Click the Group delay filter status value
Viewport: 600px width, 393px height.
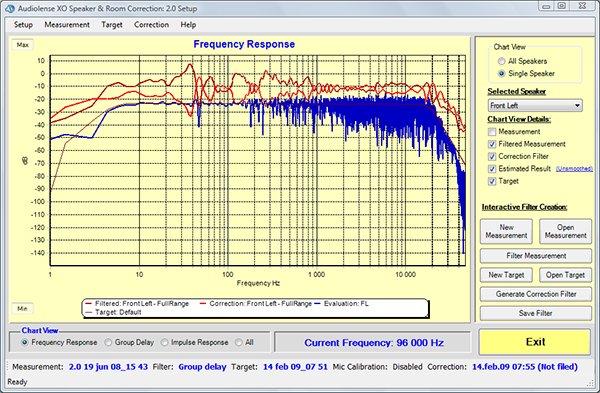pyautogui.click(x=202, y=367)
